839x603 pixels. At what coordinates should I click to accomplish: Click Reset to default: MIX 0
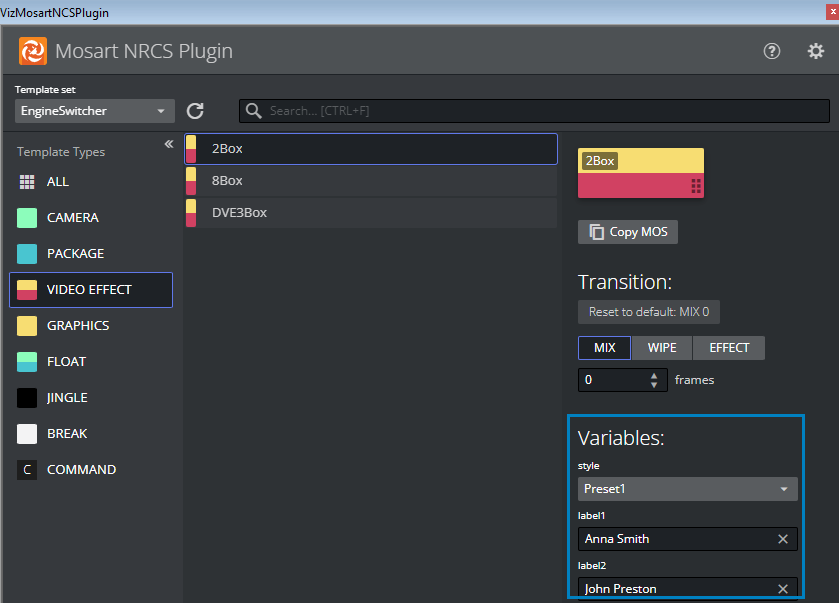tap(648, 312)
